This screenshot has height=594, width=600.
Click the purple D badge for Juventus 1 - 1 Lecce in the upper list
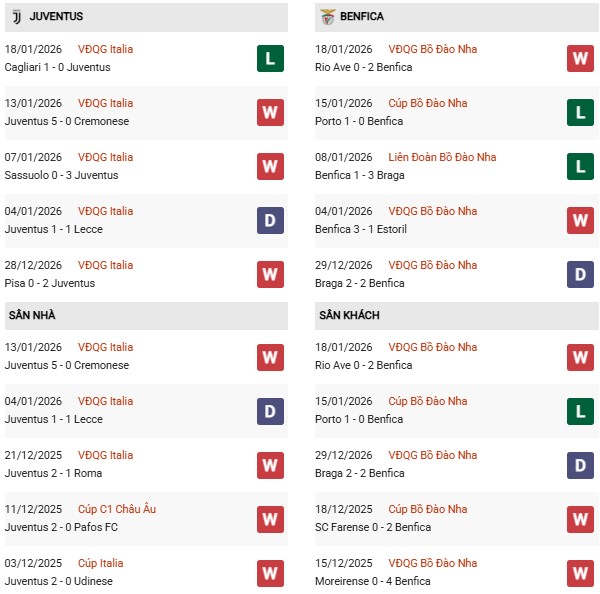pos(270,220)
